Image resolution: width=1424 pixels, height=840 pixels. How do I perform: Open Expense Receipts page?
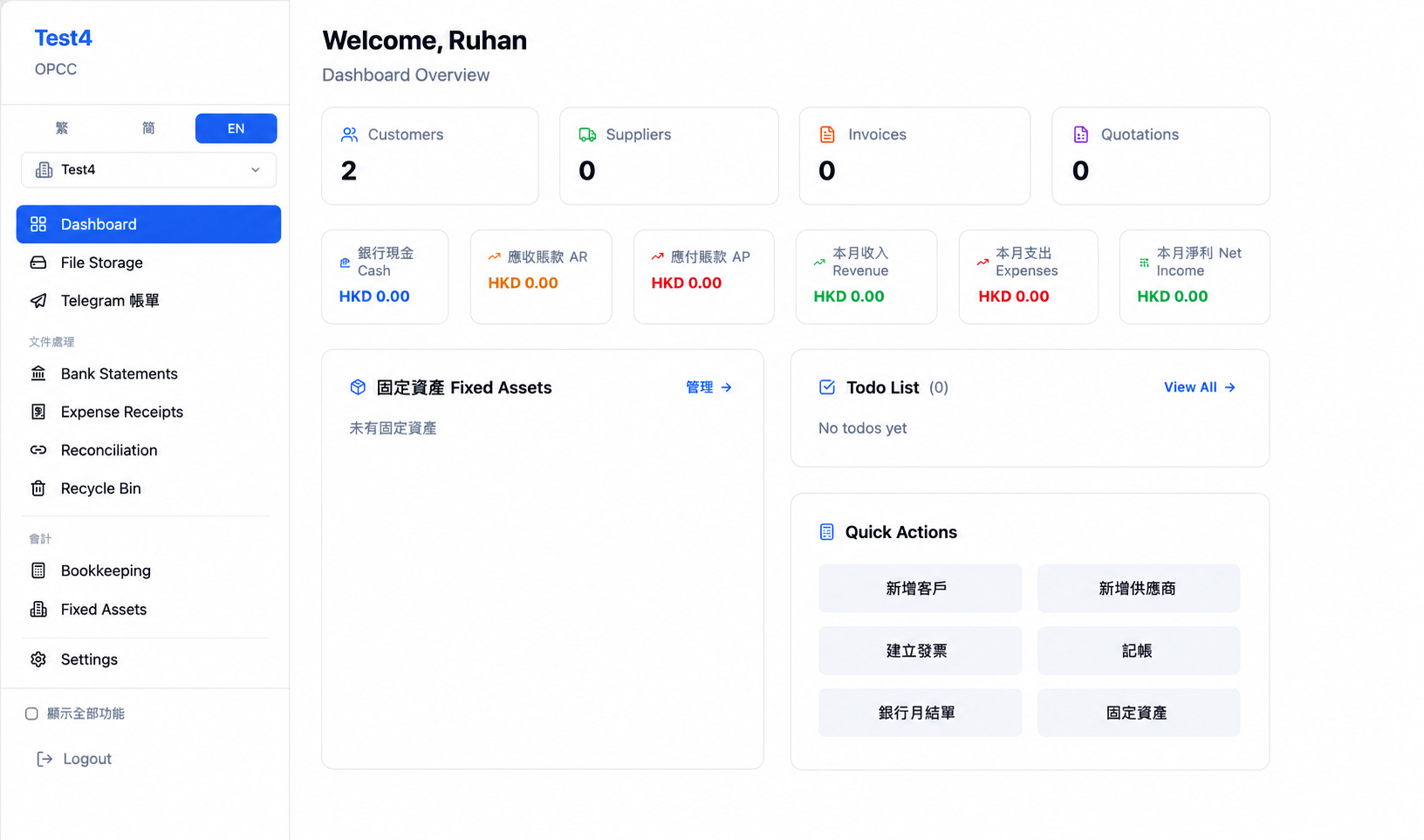point(148,412)
